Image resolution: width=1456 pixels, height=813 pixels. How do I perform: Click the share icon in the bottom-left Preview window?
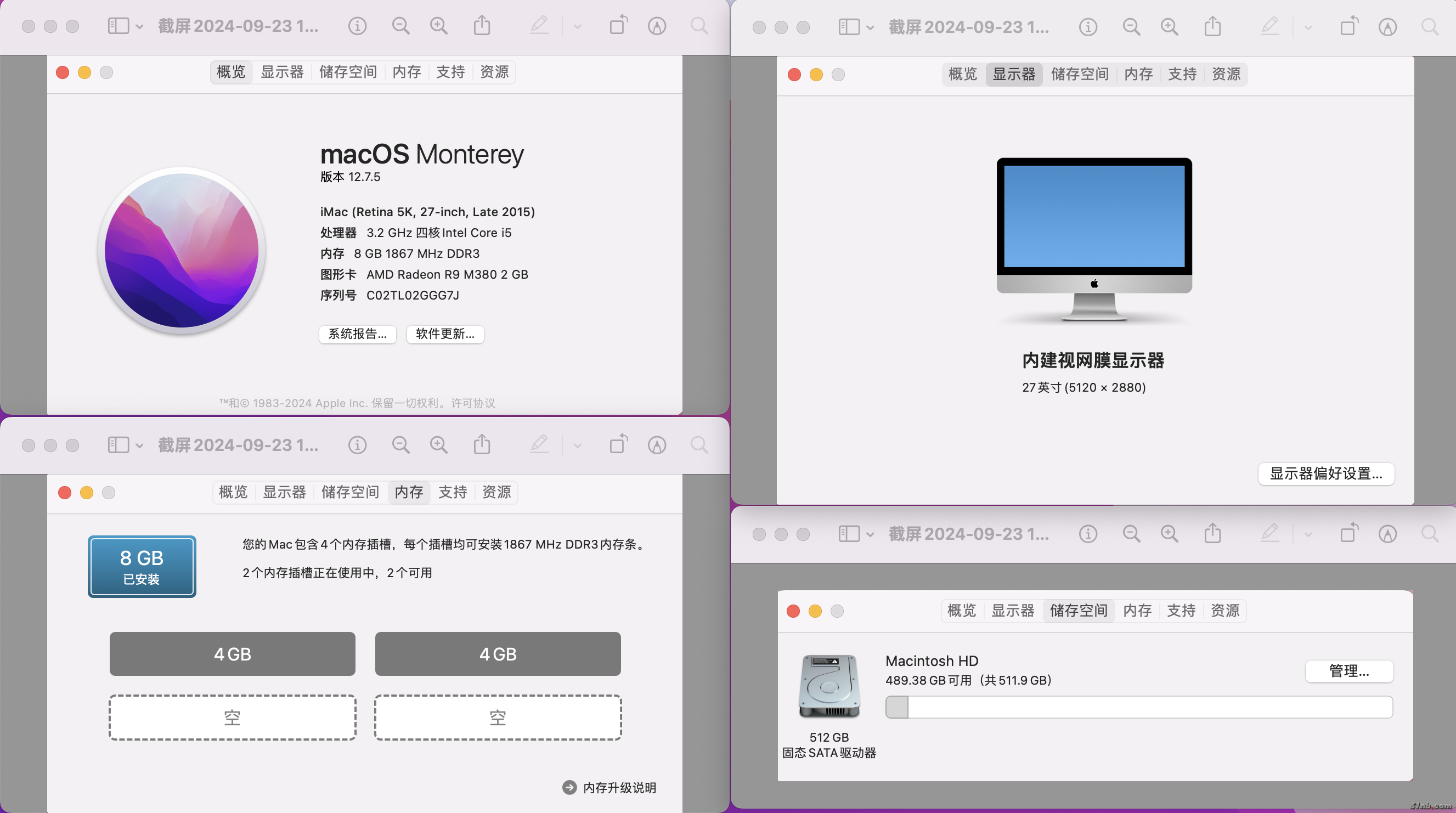[x=482, y=445]
